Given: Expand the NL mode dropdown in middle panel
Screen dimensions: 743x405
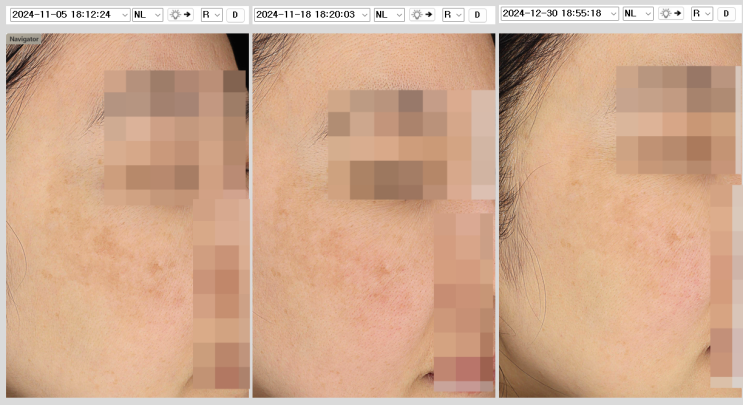Looking at the screenshot, I should coord(389,15).
